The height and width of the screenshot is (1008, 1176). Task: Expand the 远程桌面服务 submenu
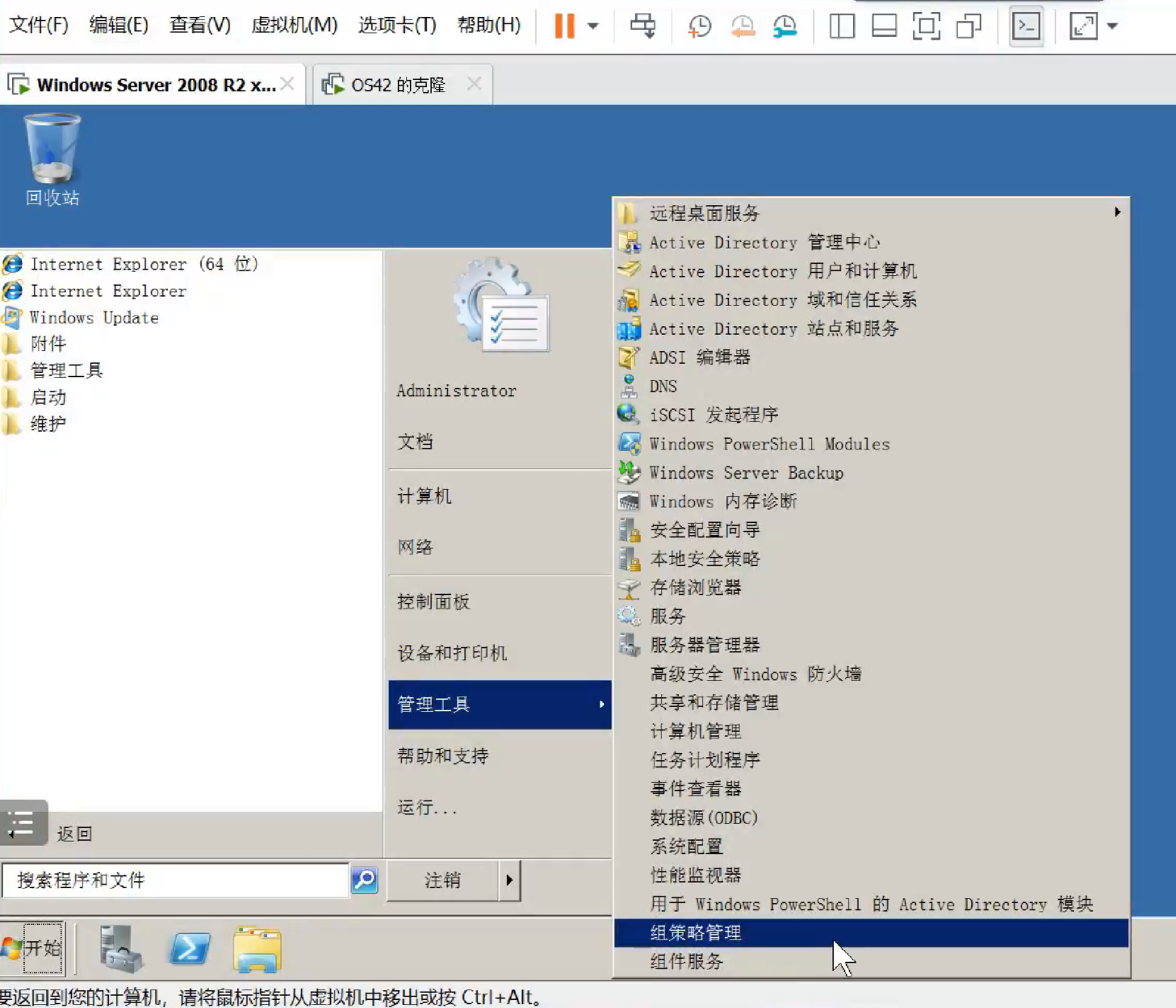(871, 213)
